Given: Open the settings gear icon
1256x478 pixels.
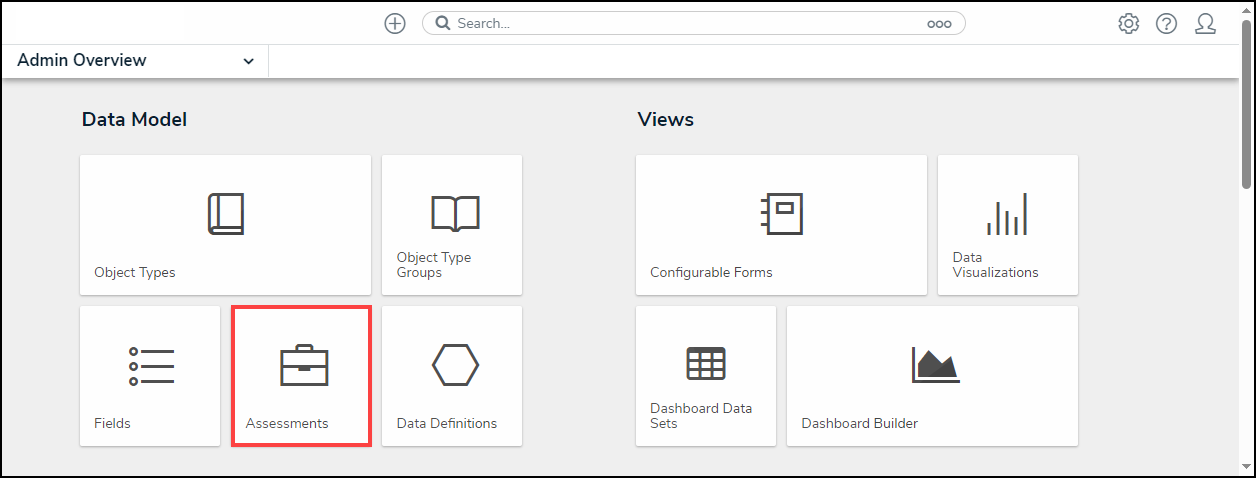Looking at the screenshot, I should tap(1129, 23).
